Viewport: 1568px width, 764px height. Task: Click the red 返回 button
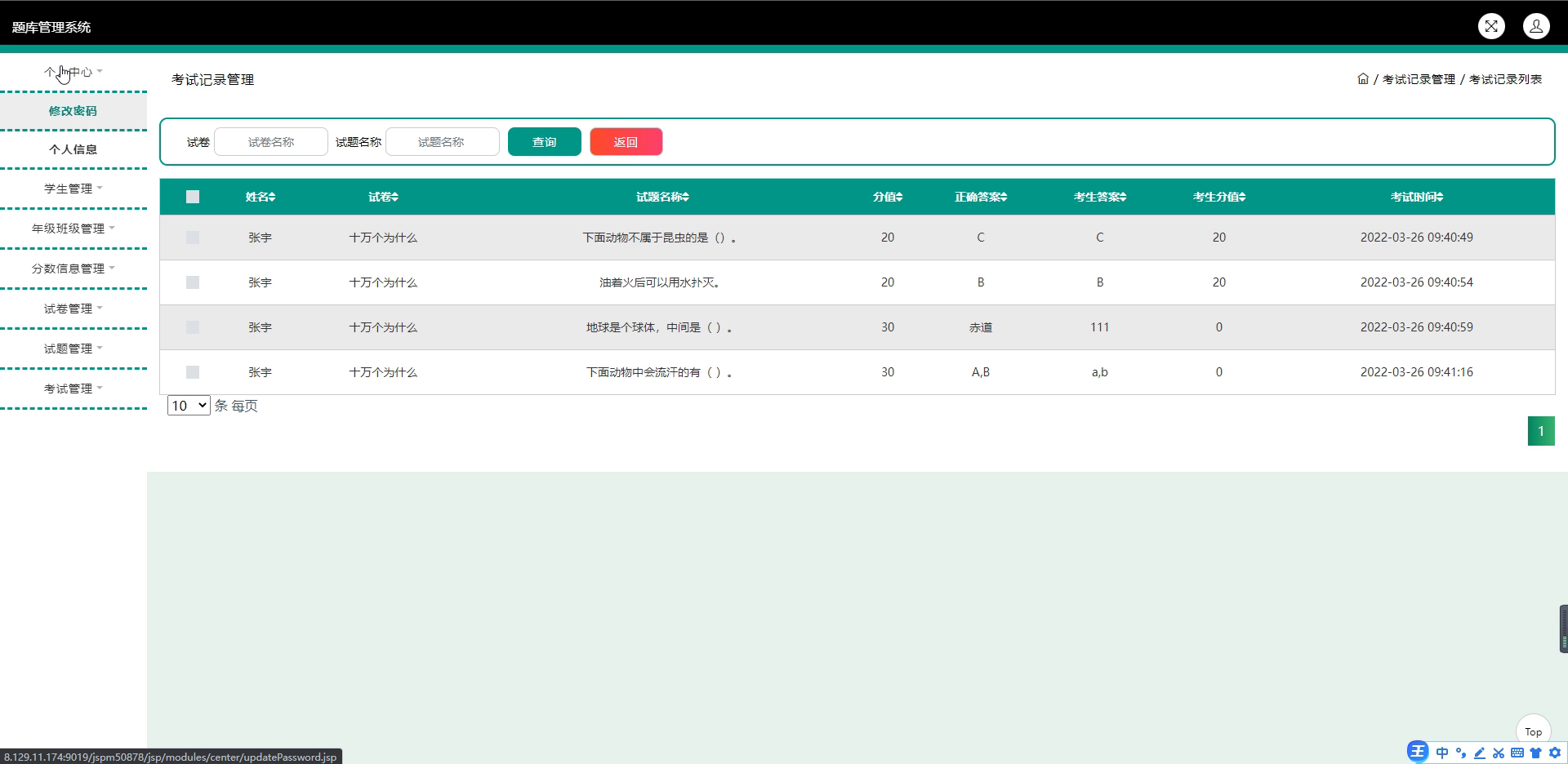point(626,142)
